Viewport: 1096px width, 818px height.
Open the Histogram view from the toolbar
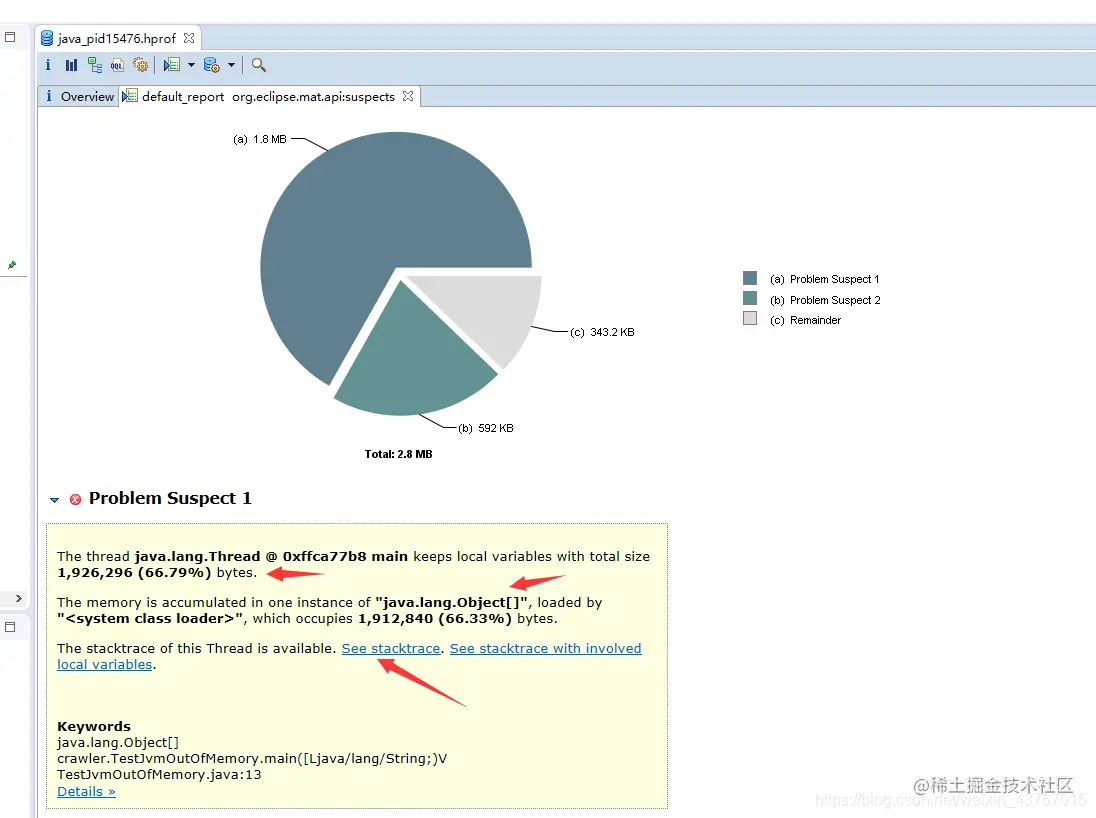(x=70, y=64)
